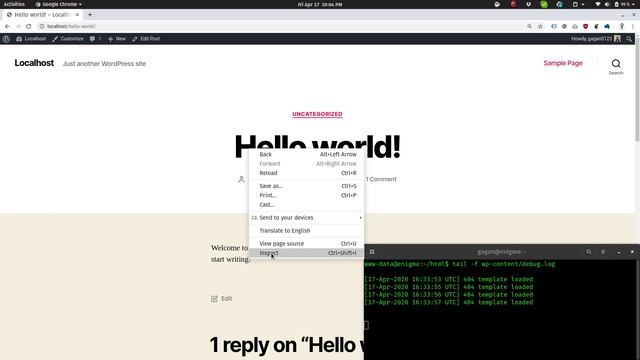Viewport: 640px width, 360px height.
Task: Reload the page with the refresh icon
Action: click(x=29, y=26)
